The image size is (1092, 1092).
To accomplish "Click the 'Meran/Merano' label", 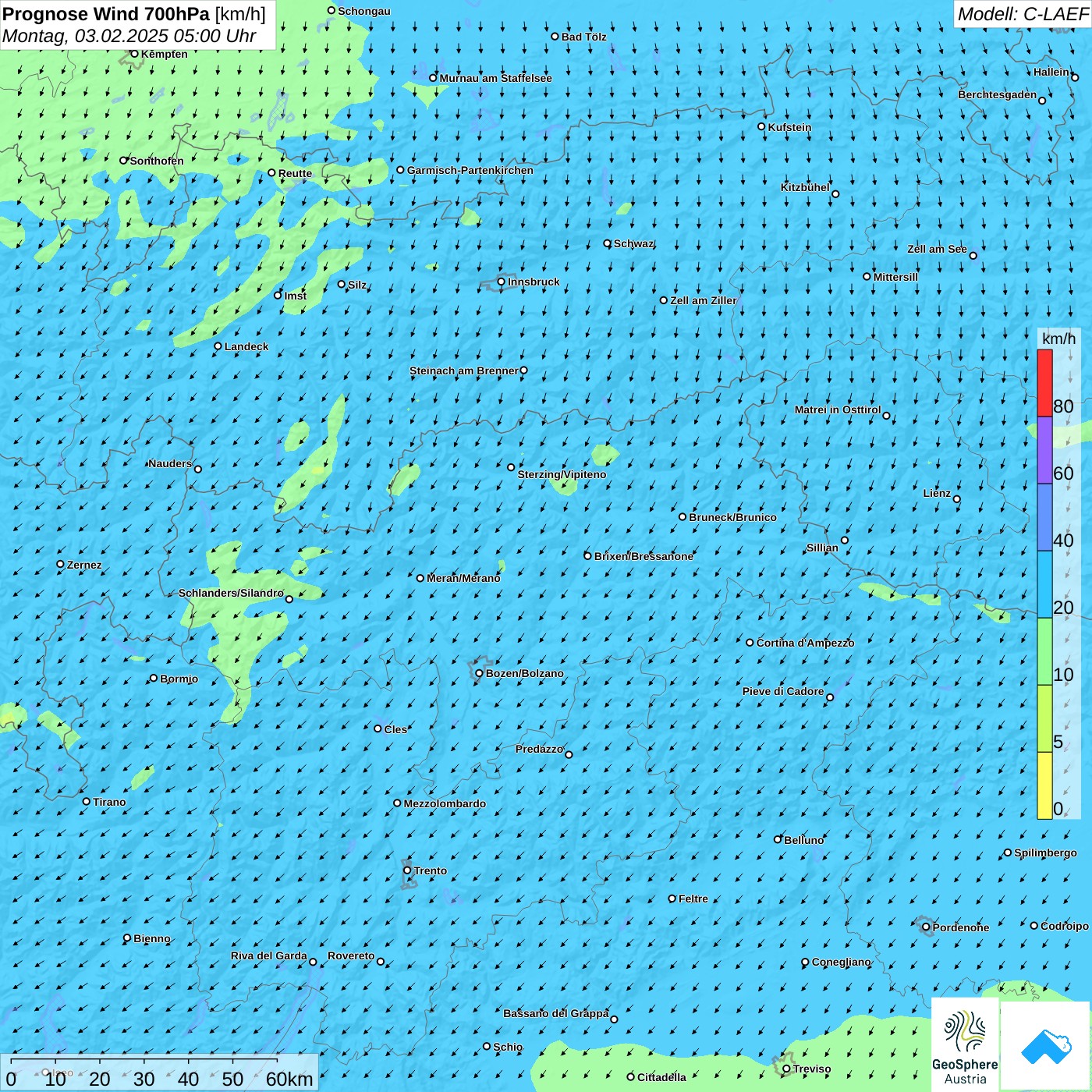I will coord(463,578).
